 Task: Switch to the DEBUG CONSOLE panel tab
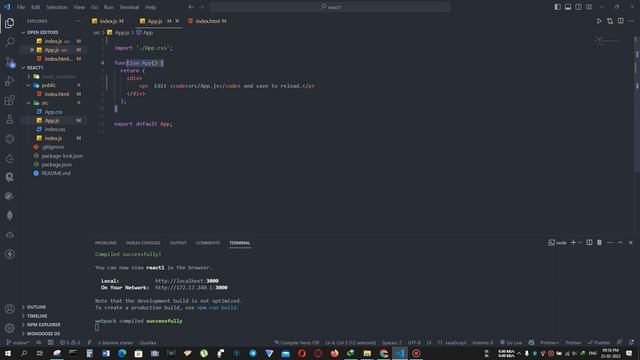pos(143,243)
